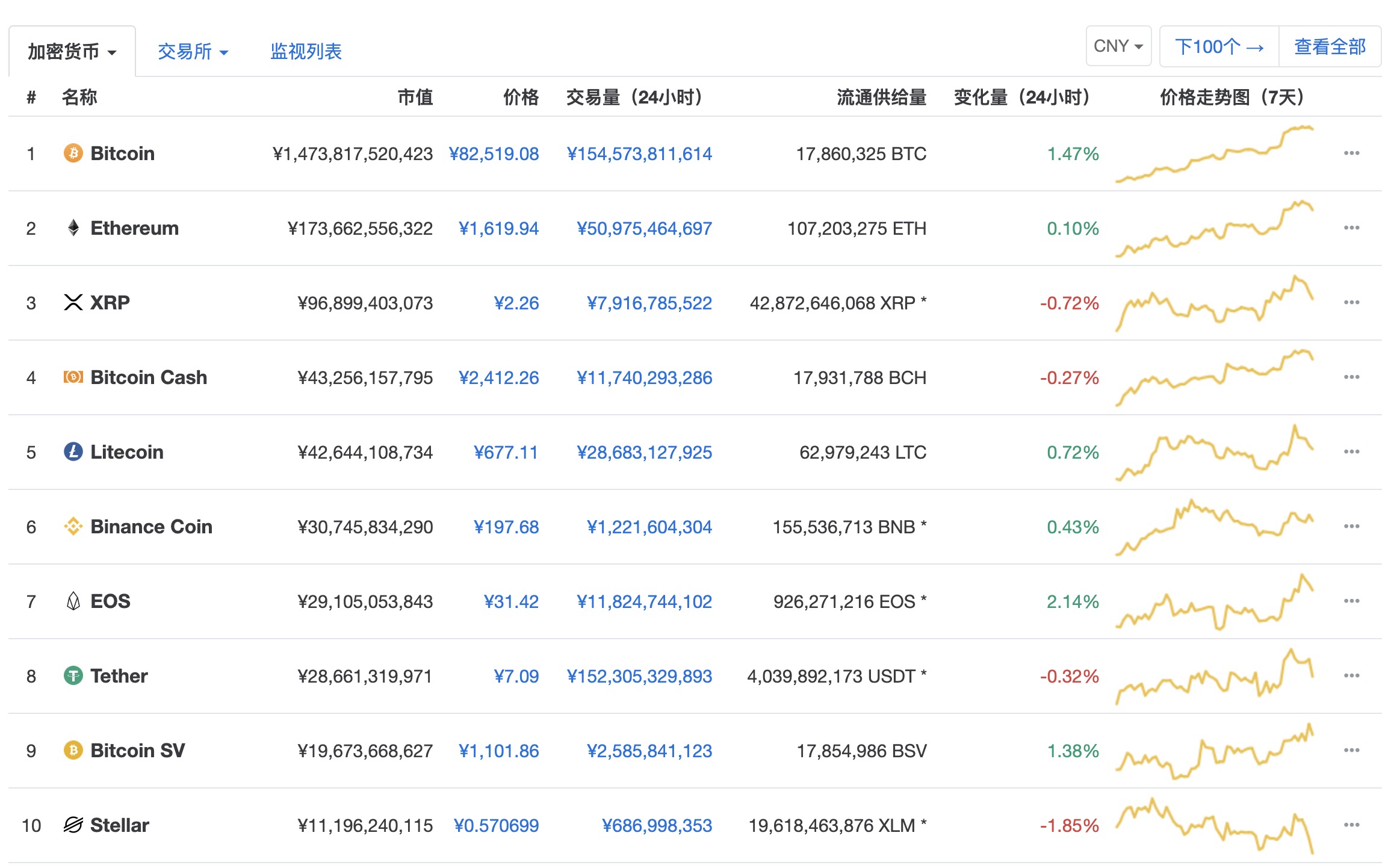Viewport: 1394px width, 868px height.
Task: Click the Litecoin logo icon
Action: 73,451
